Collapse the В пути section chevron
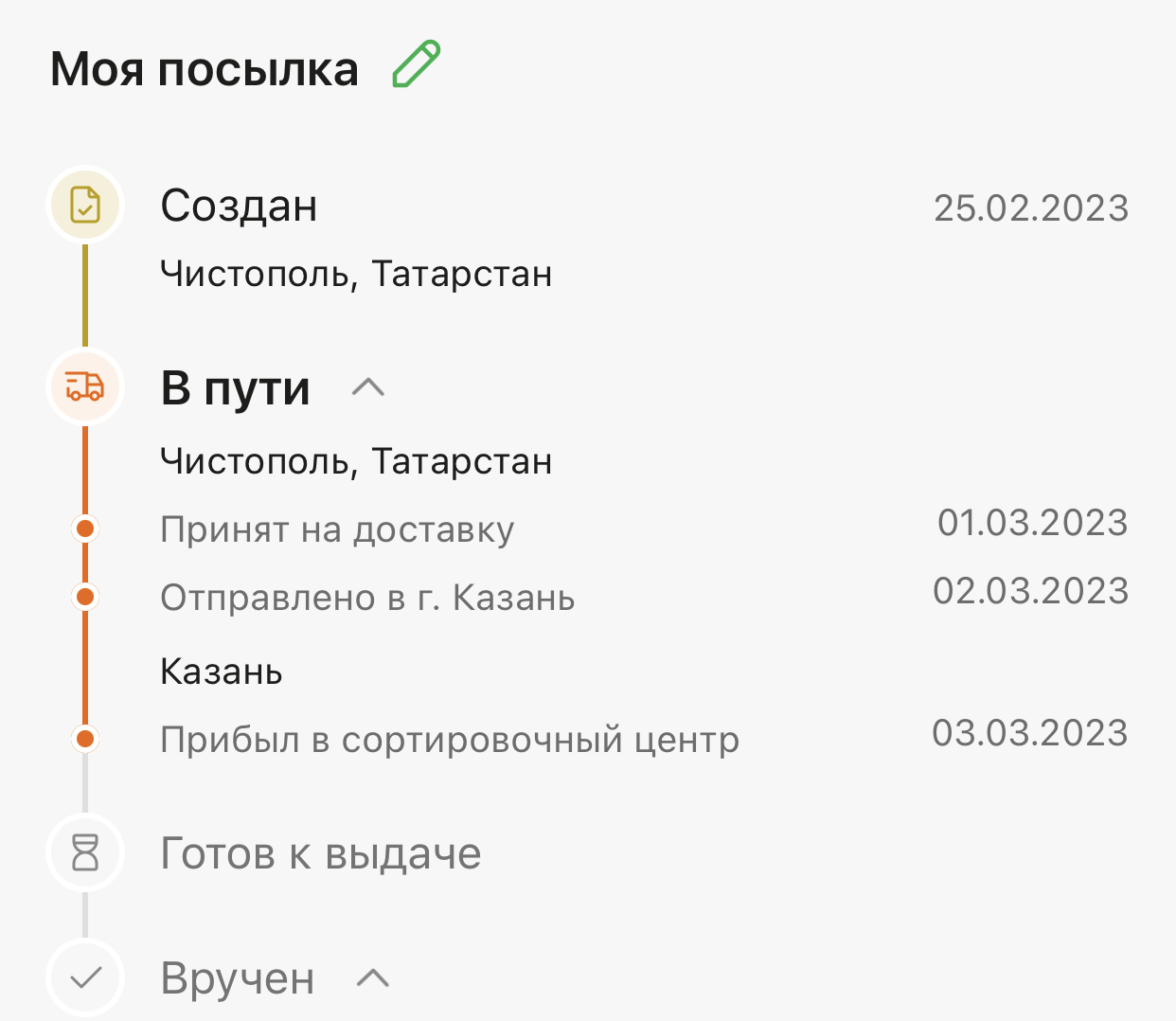 pos(368,387)
